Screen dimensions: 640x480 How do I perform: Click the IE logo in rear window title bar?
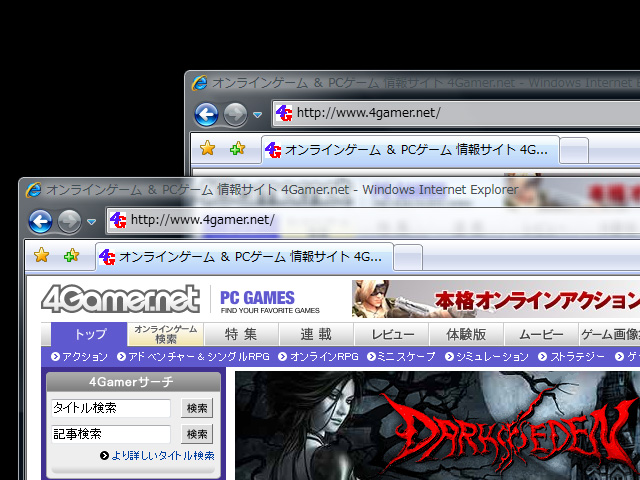(199, 83)
